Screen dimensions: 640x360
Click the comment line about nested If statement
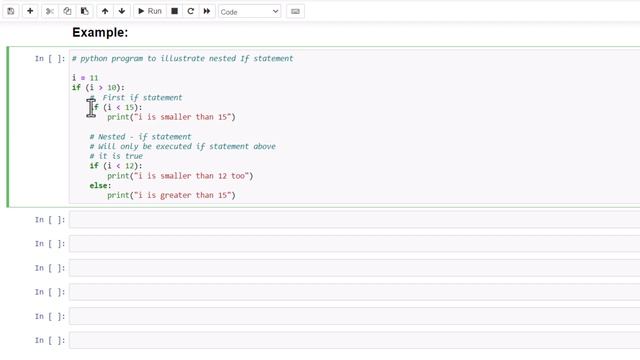click(x=182, y=58)
